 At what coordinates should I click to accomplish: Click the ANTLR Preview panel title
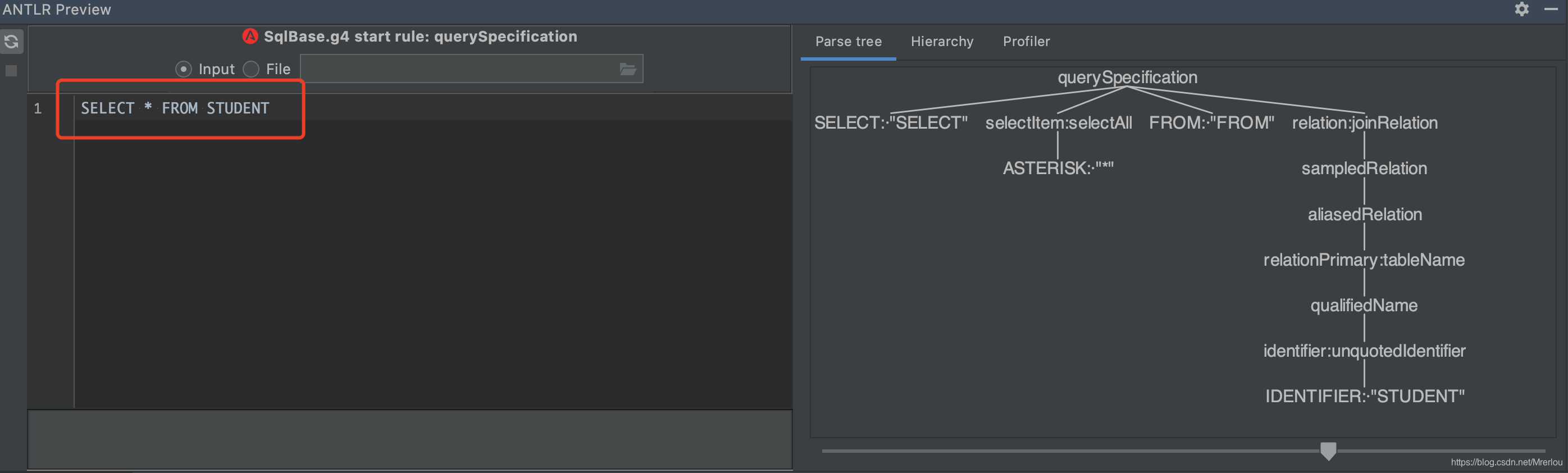[57, 10]
